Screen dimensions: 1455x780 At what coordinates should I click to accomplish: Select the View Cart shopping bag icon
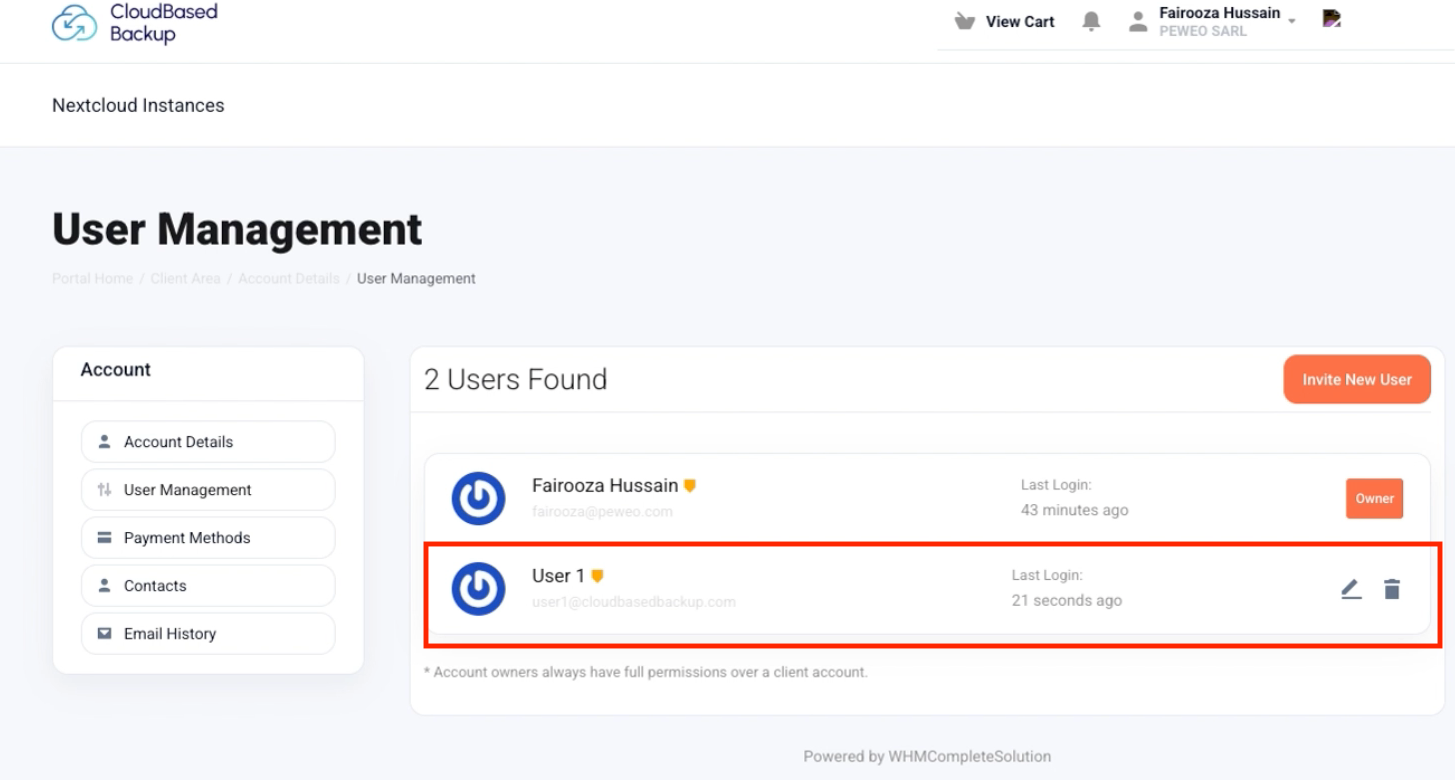pos(963,21)
